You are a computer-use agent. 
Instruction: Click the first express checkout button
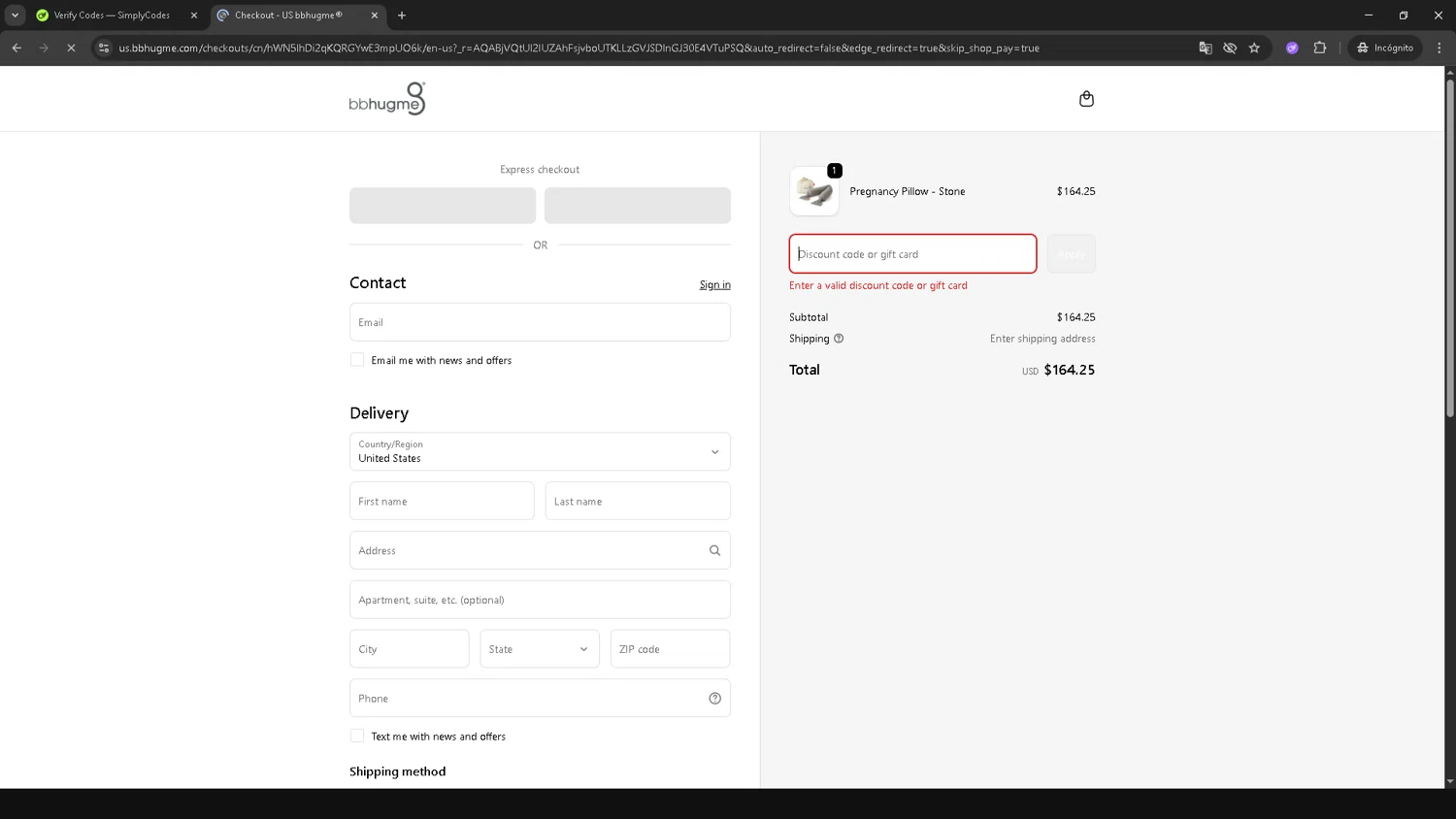coord(443,206)
